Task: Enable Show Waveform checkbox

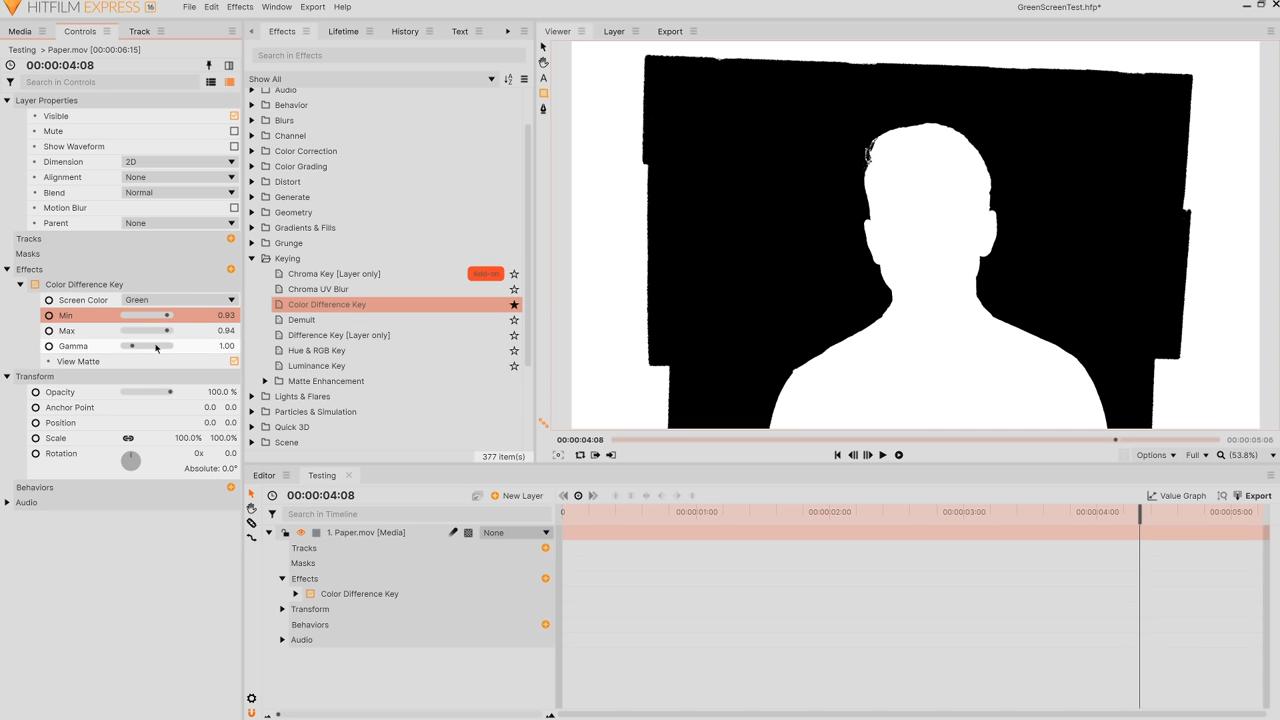Action: (234, 146)
